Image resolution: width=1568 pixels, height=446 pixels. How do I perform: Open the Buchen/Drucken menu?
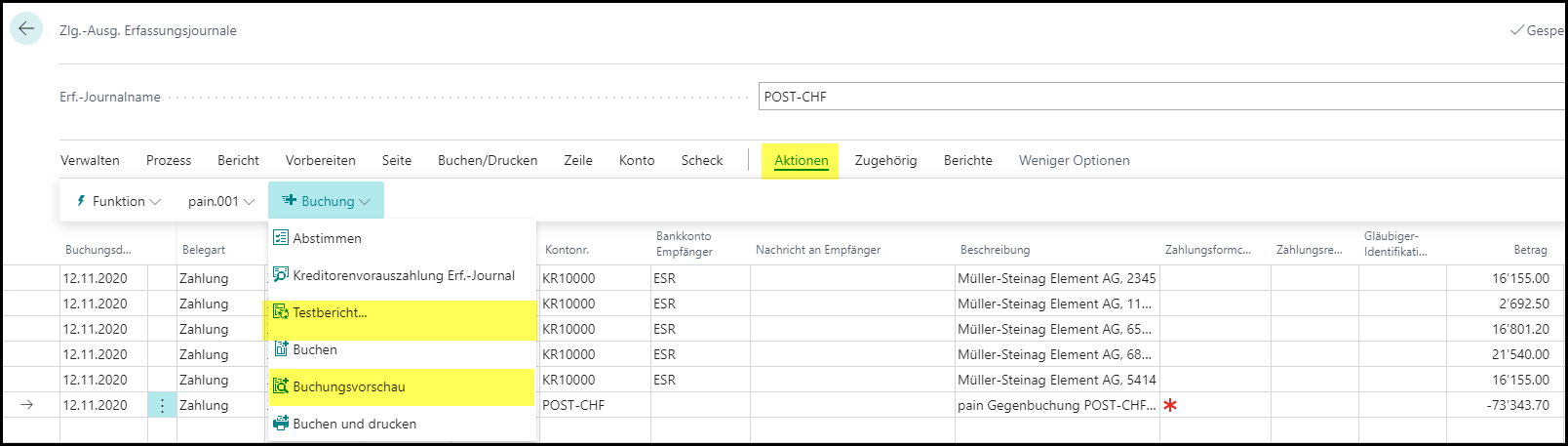point(488,161)
